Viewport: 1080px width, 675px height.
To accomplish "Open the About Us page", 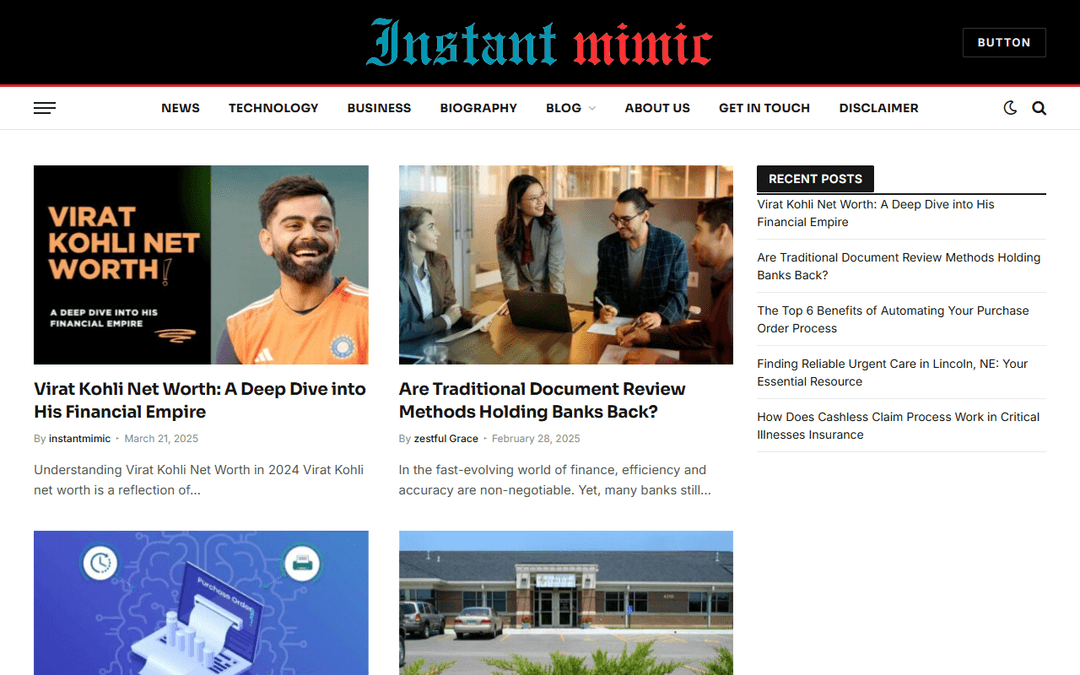I will click(x=657, y=108).
